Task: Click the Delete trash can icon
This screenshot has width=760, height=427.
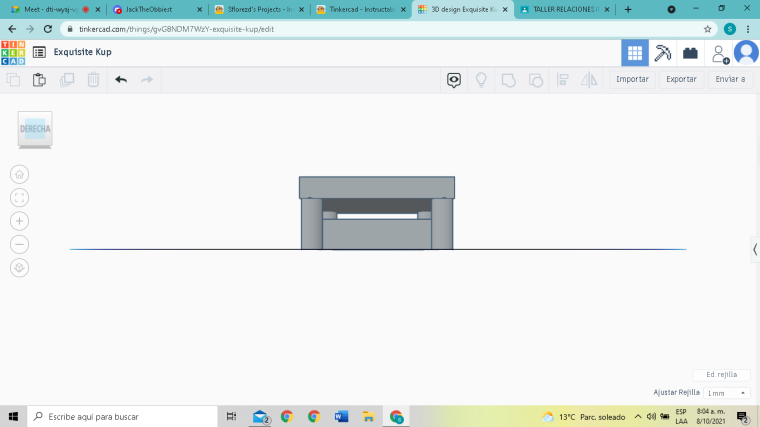Action: 94,79
